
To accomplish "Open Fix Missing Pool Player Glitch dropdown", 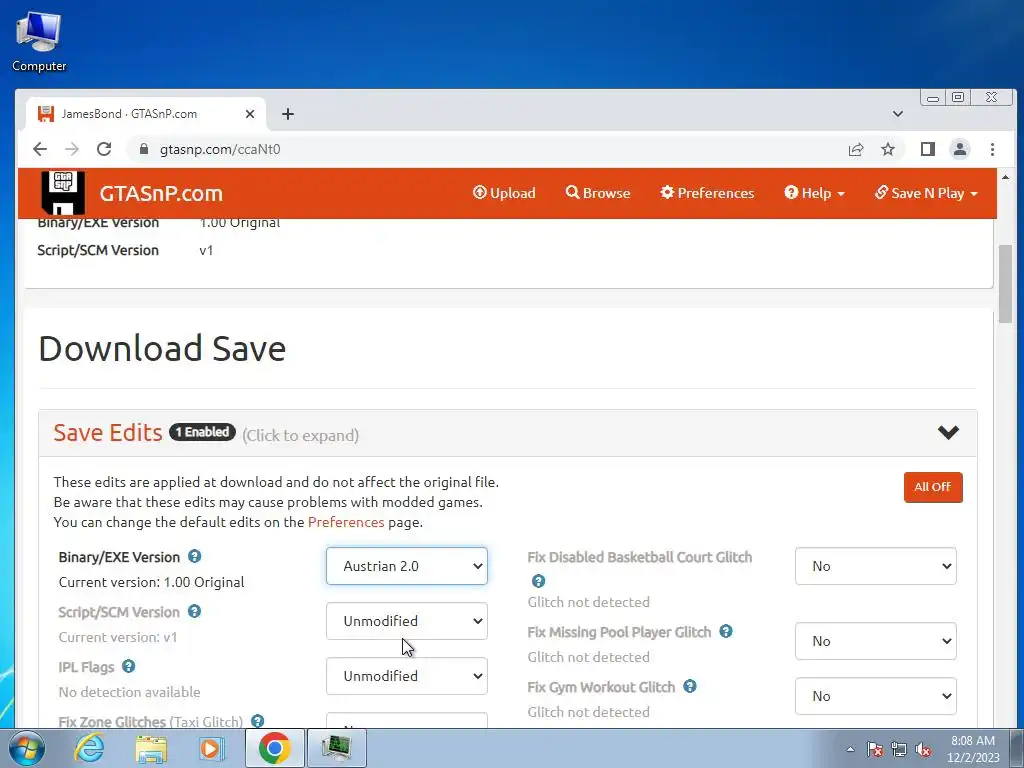I will point(876,641).
